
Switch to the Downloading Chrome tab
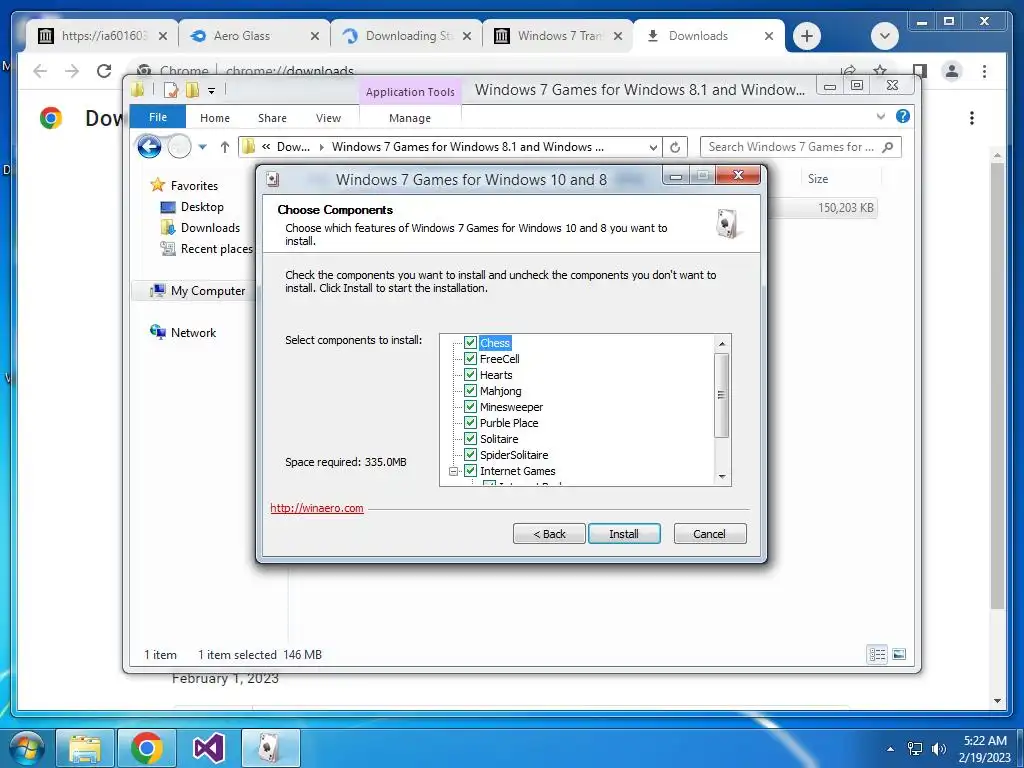coord(406,36)
